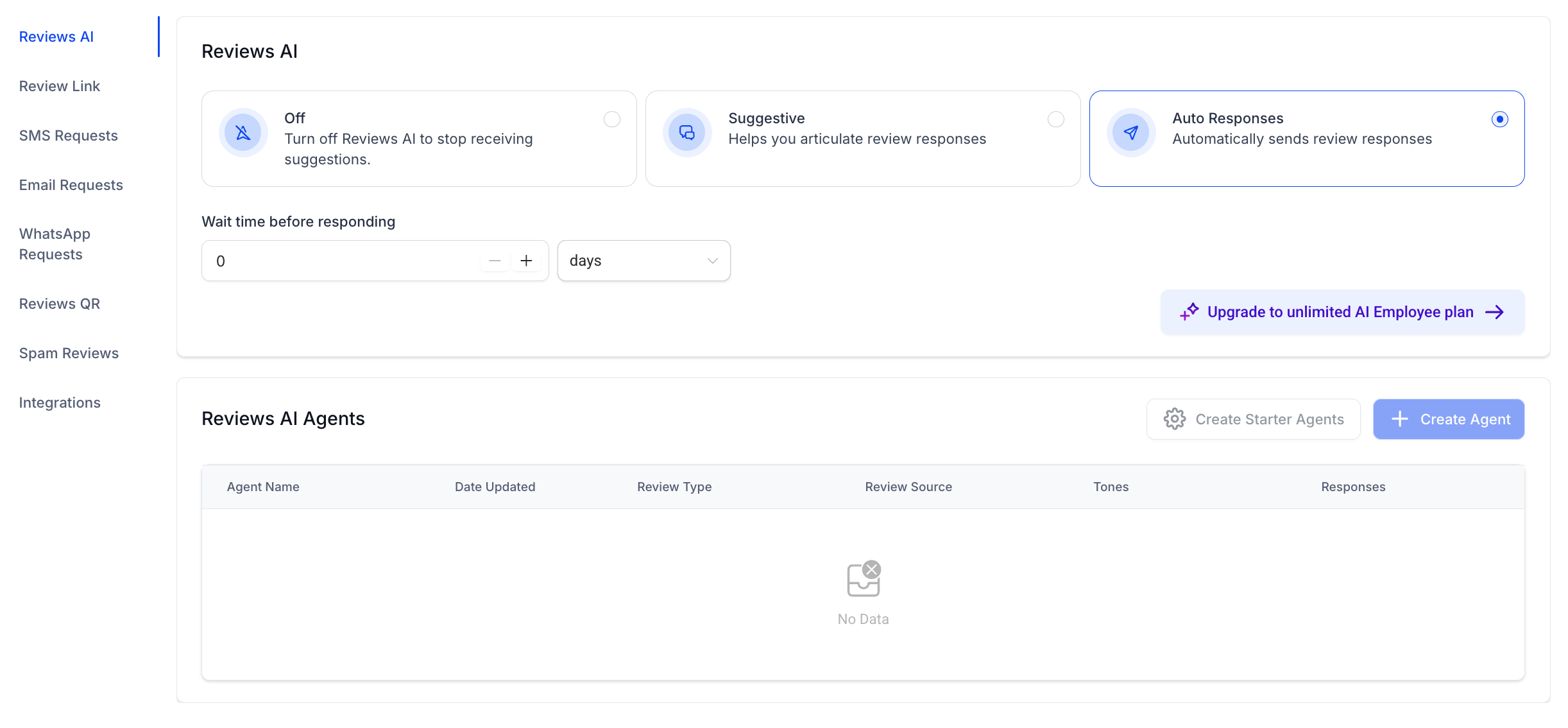Go to Spam Reviews section
The width and height of the screenshot is (1568, 728).
pos(69,353)
